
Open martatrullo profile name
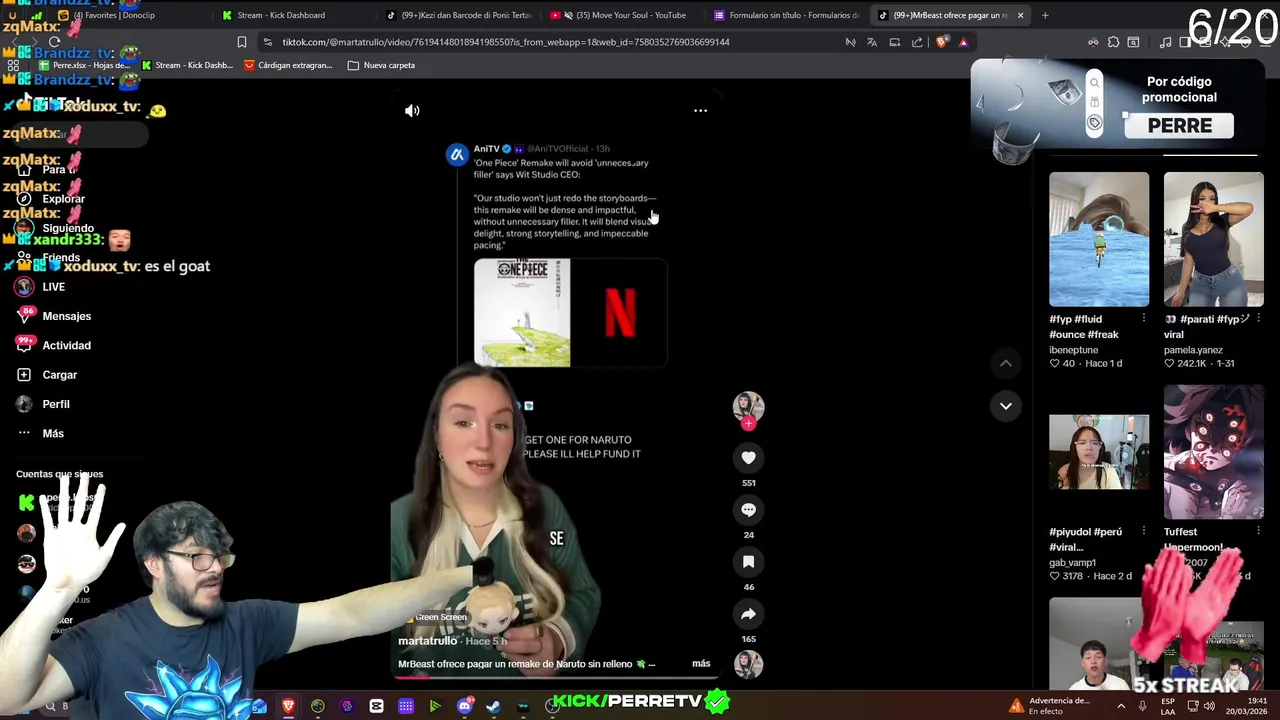[427, 641]
